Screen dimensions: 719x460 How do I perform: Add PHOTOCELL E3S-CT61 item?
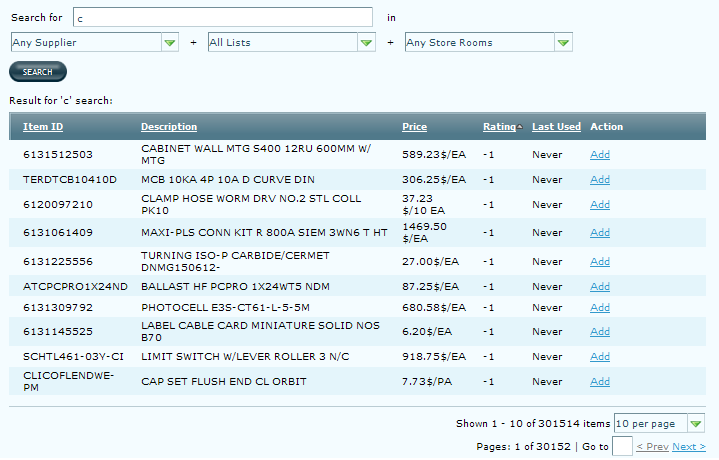pos(600,307)
